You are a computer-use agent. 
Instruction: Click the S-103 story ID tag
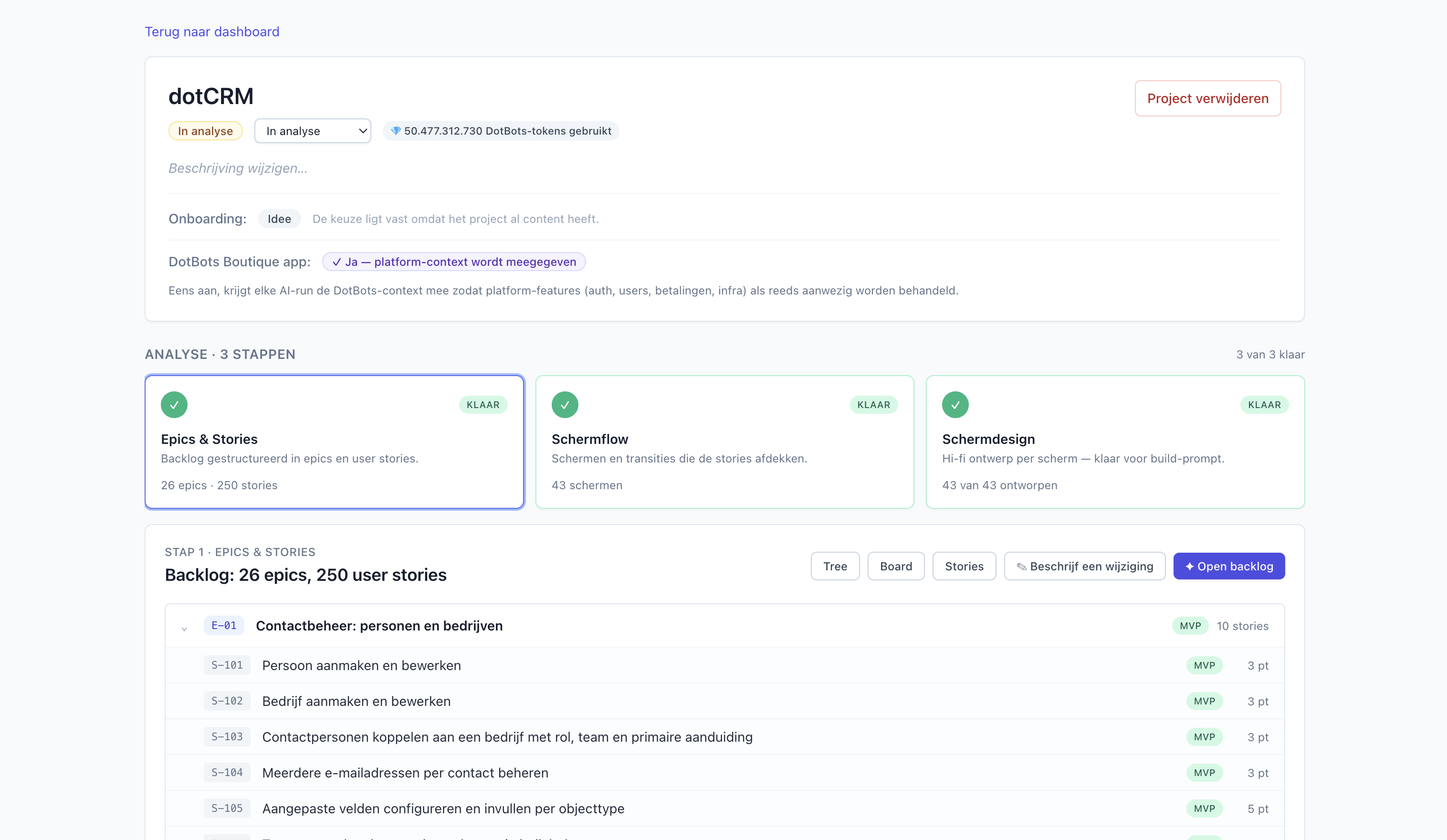227,736
